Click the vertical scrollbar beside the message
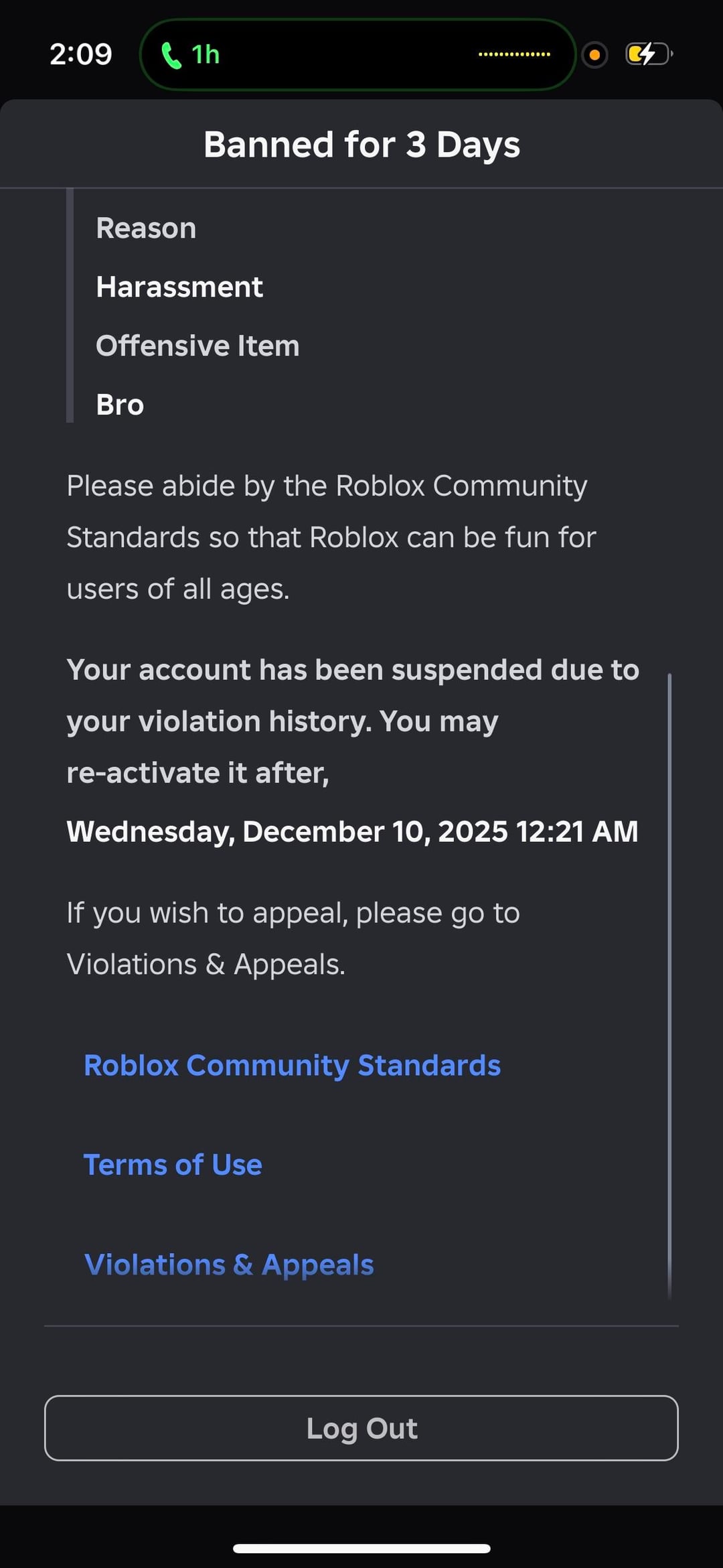Screen dimensions: 723x1568 (x=669, y=985)
